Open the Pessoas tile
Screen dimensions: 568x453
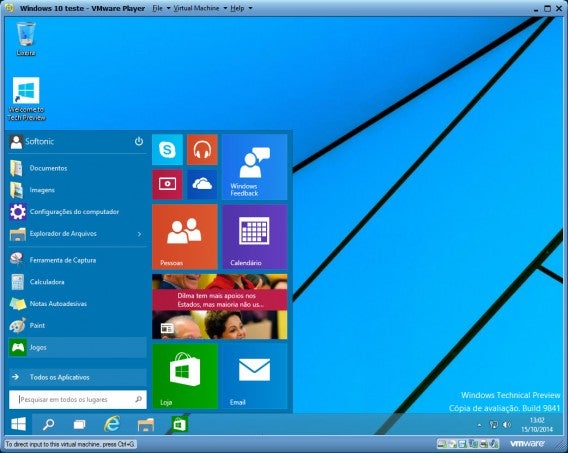[x=185, y=237]
